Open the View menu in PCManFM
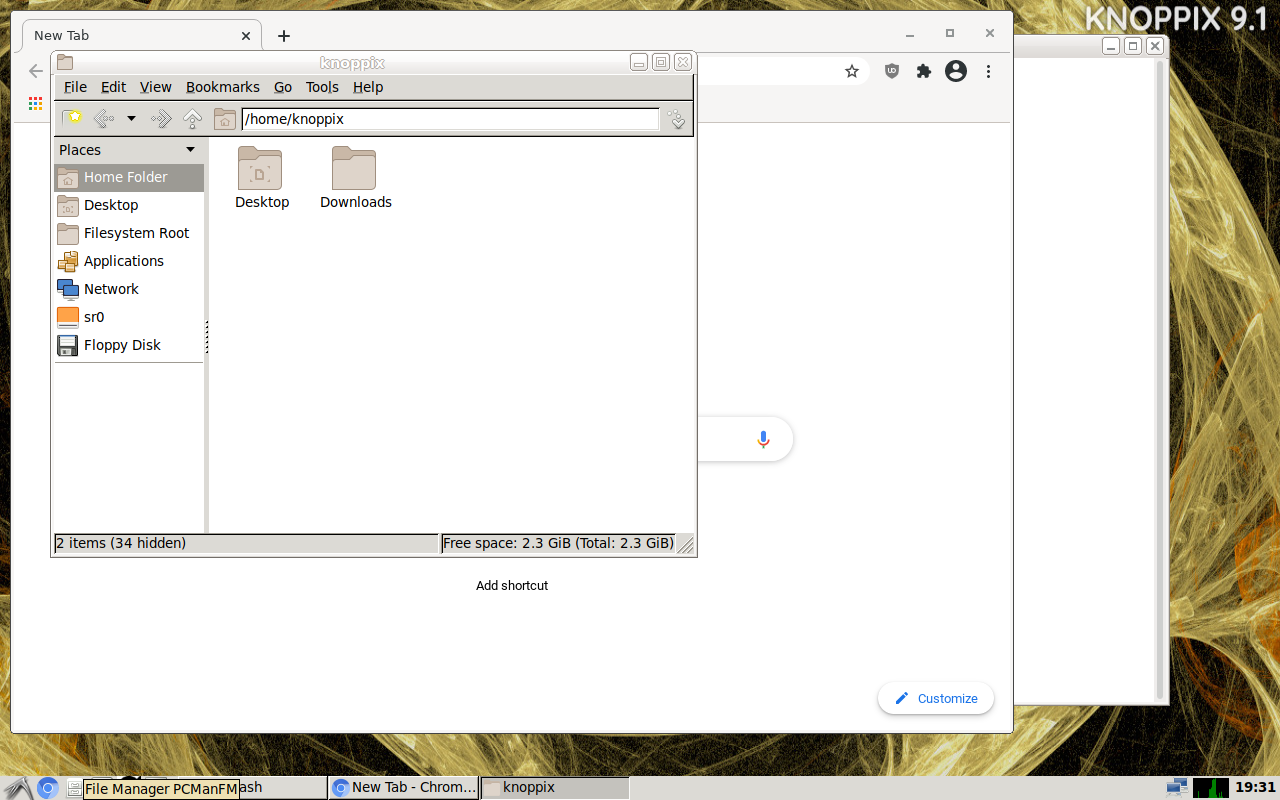This screenshot has height=800, width=1280. click(x=155, y=87)
